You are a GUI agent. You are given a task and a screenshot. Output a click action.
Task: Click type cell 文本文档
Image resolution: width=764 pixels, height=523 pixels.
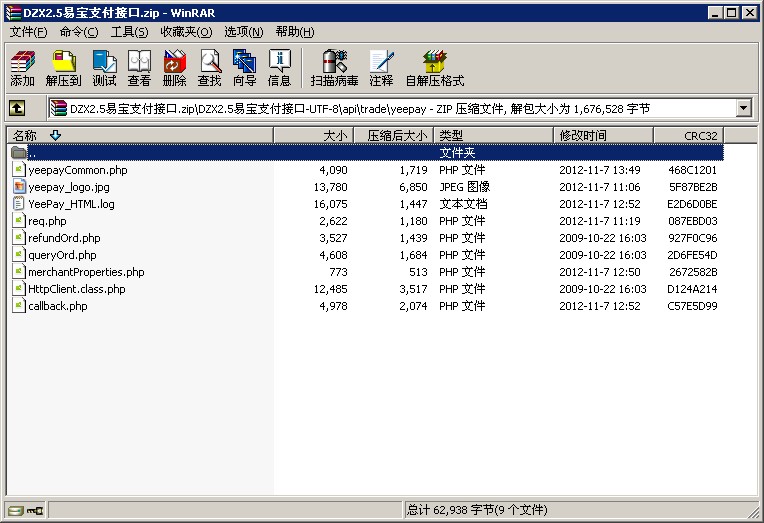(x=463, y=204)
